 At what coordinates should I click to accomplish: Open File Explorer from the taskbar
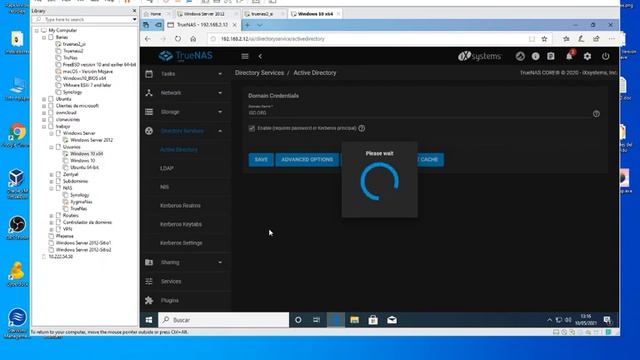354,320
